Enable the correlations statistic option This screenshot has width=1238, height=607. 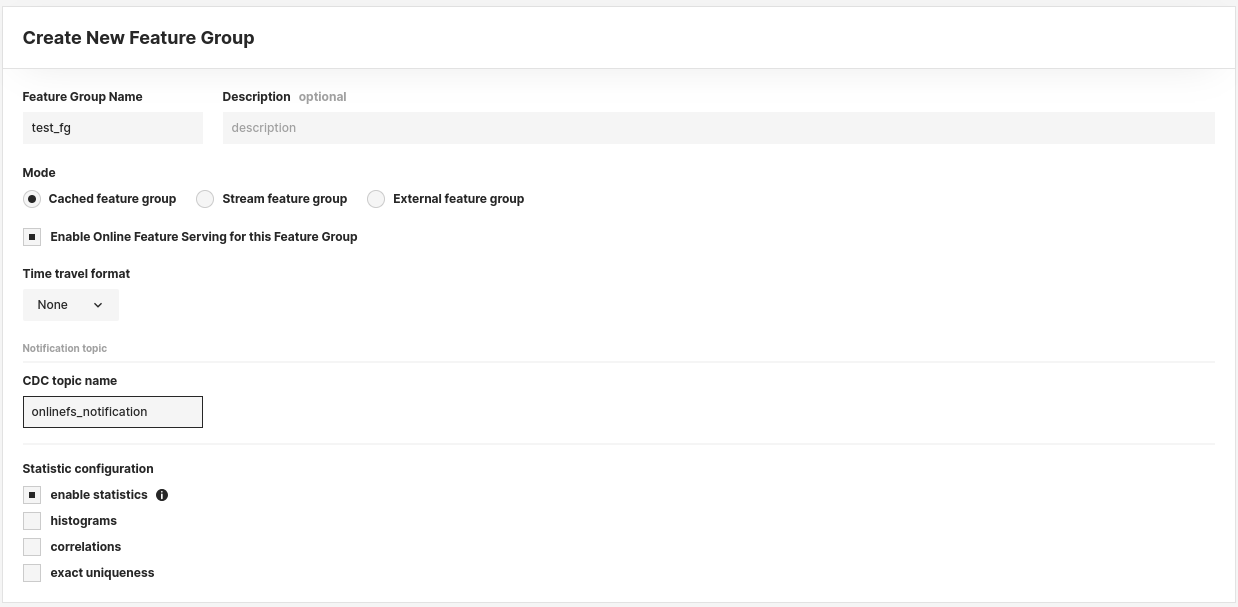click(31, 546)
